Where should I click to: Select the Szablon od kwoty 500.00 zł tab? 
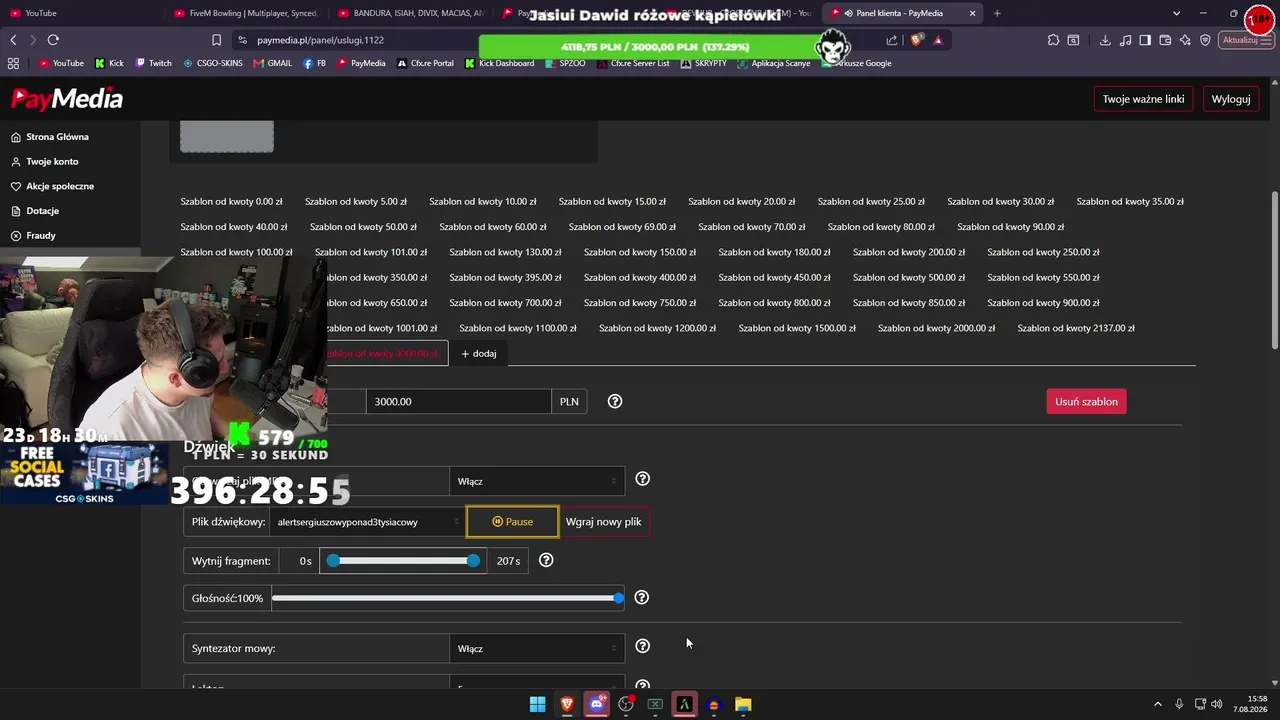909,278
